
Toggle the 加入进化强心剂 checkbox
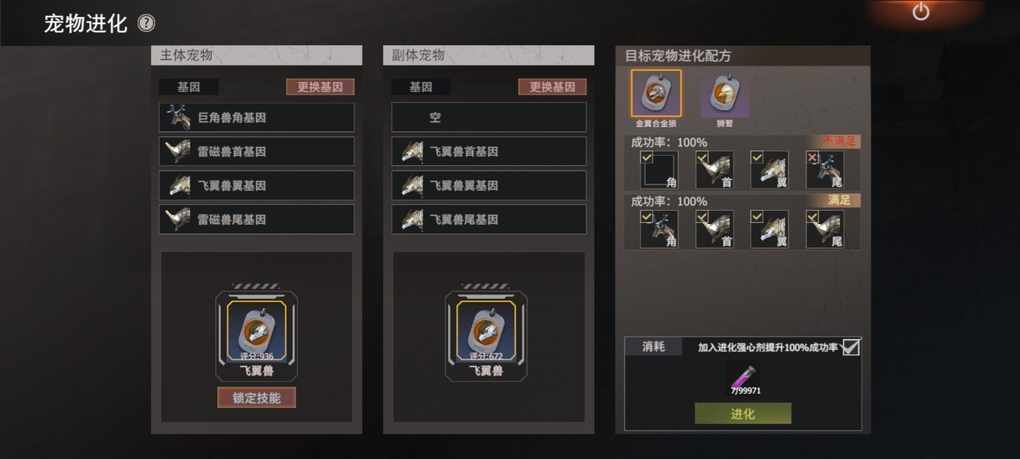[x=851, y=347]
